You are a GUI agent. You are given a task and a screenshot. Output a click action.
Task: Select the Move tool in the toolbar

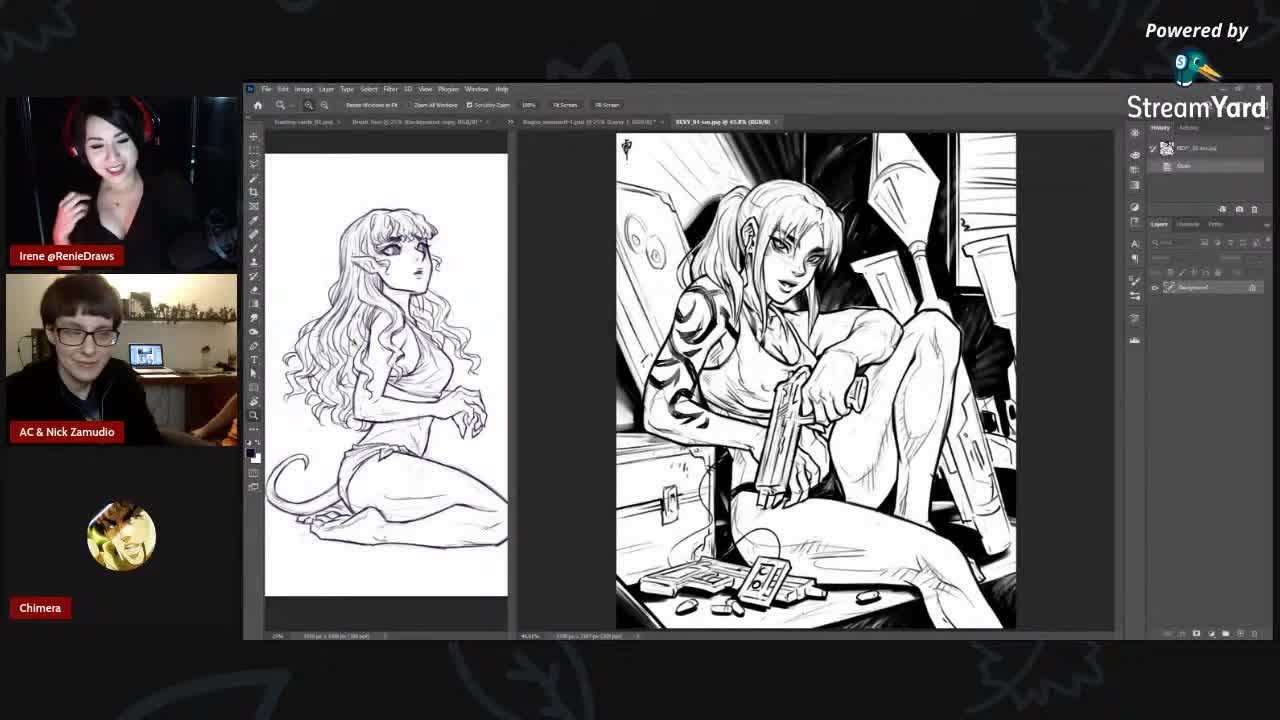pos(254,135)
